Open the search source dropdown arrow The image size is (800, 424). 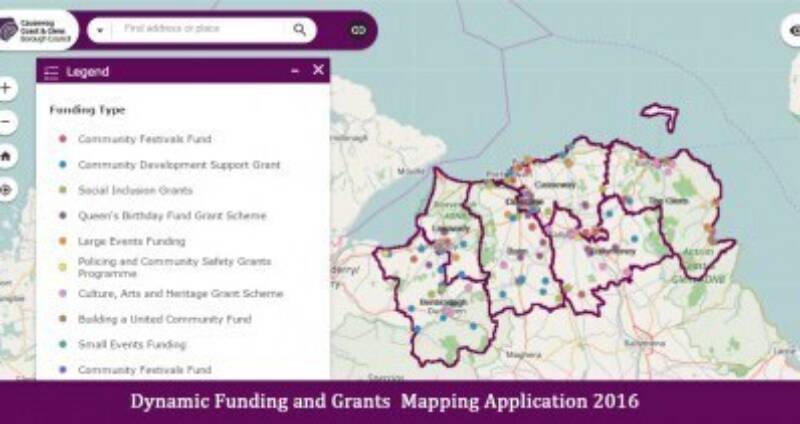click(100, 31)
